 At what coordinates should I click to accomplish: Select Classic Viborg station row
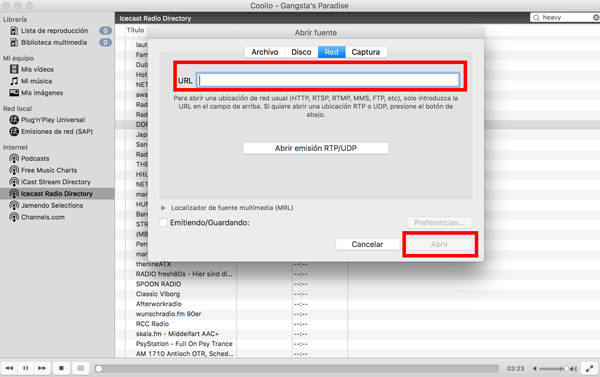(158, 294)
